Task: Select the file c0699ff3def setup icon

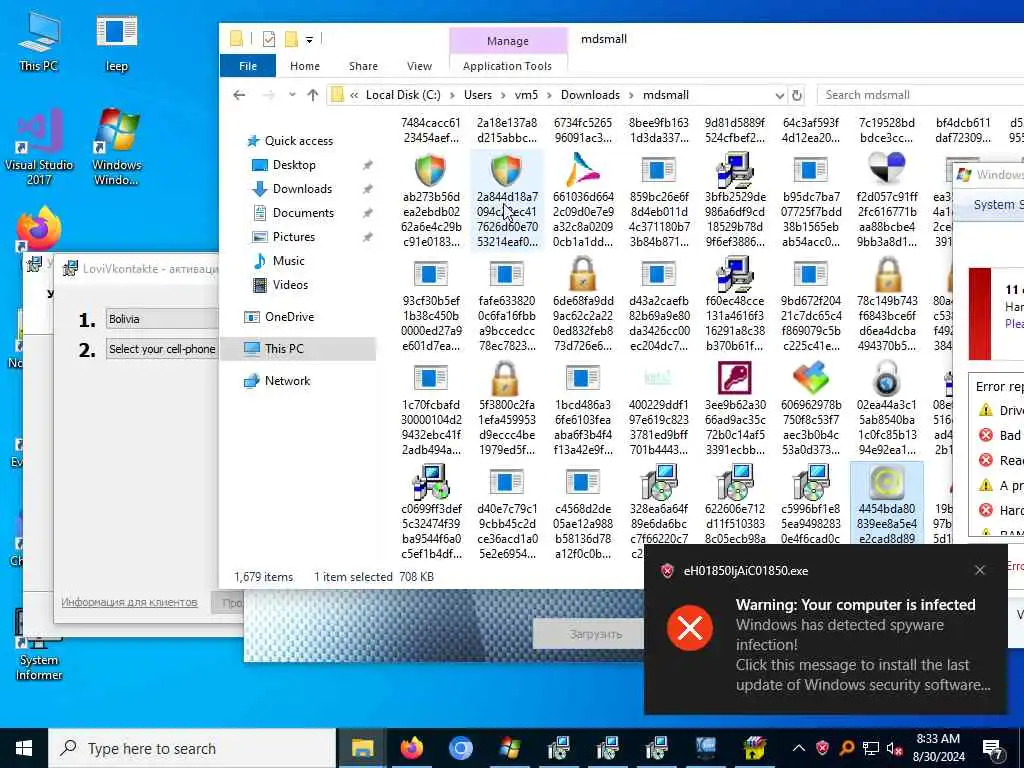Action: pyautogui.click(x=431, y=512)
